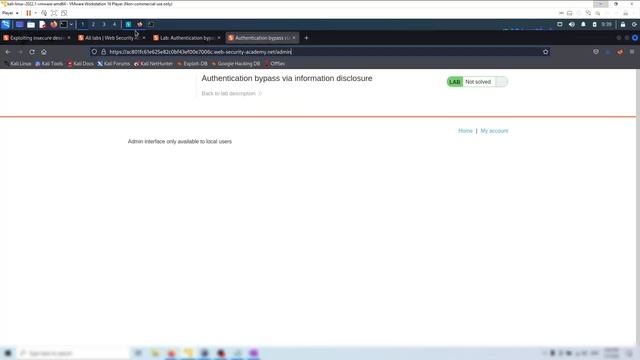The height and width of the screenshot is (360, 640).
Task: Launch Firefox from the Kali panel
Action: pyautogui.click(x=53, y=24)
